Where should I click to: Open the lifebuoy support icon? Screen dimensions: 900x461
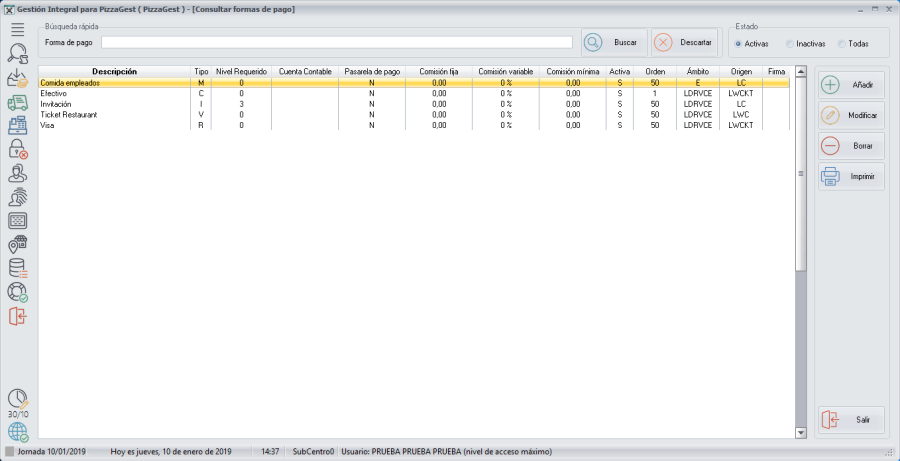click(17, 292)
